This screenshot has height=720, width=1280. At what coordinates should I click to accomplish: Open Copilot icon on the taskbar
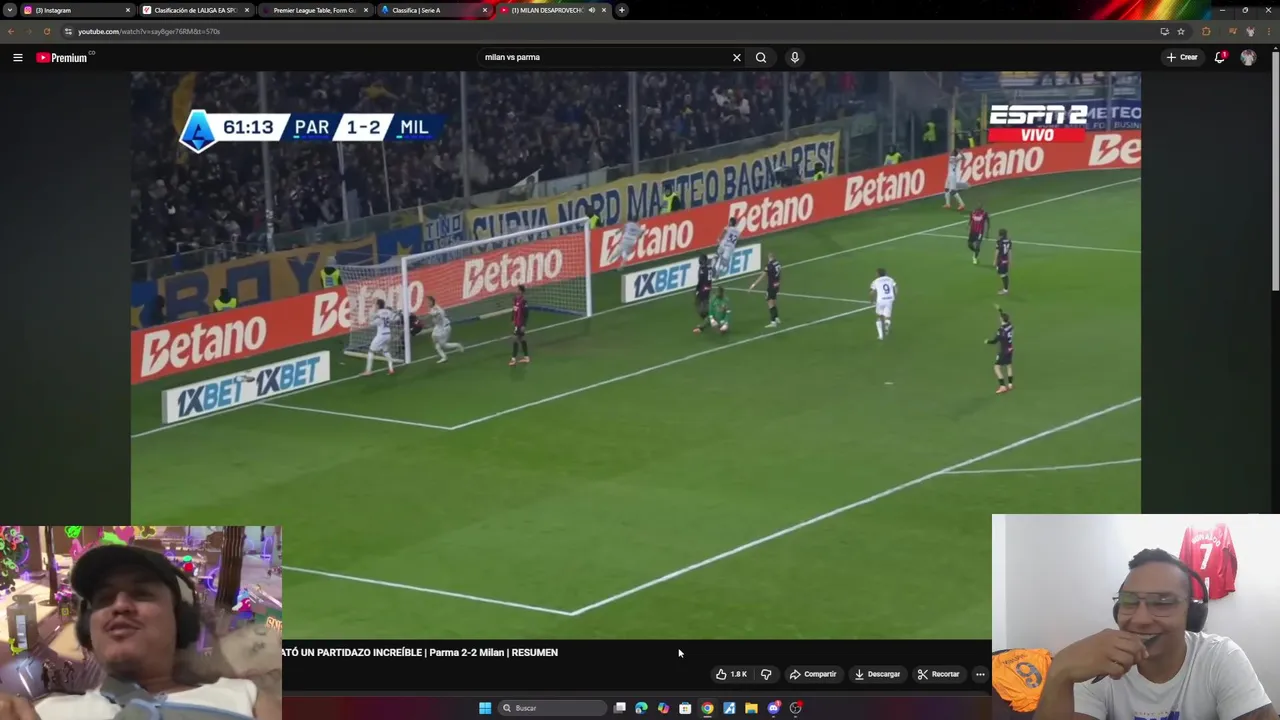point(663,708)
